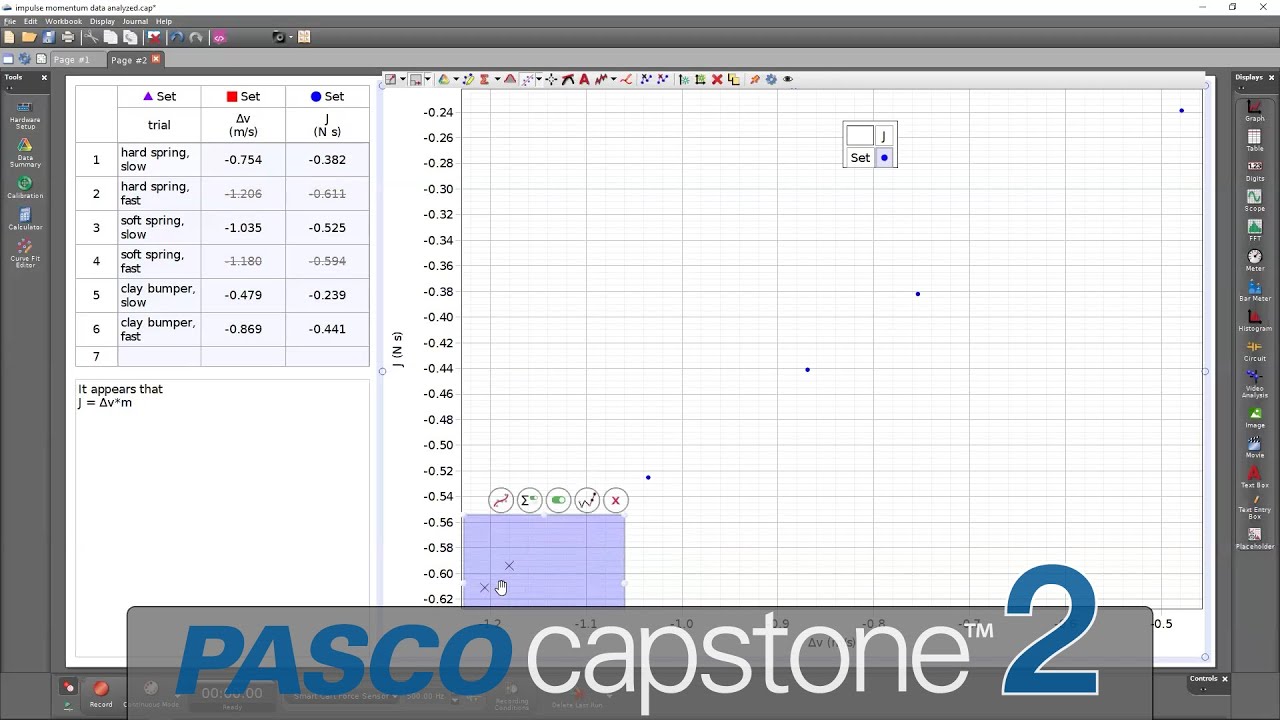Click the area under curve icon
The image size is (1280, 720).
510,79
